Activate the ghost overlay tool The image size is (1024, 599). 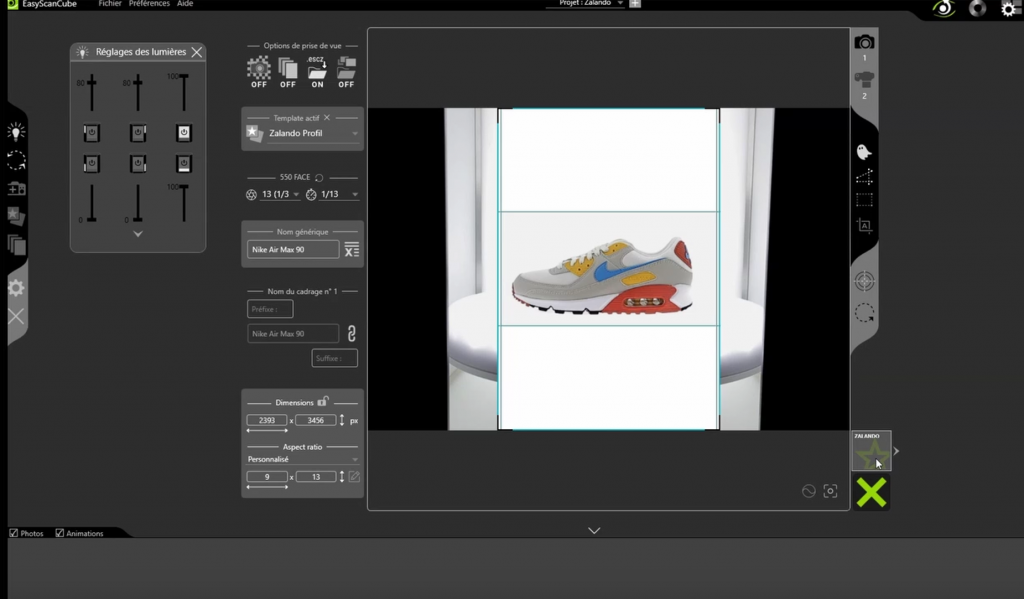click(864, 152)
